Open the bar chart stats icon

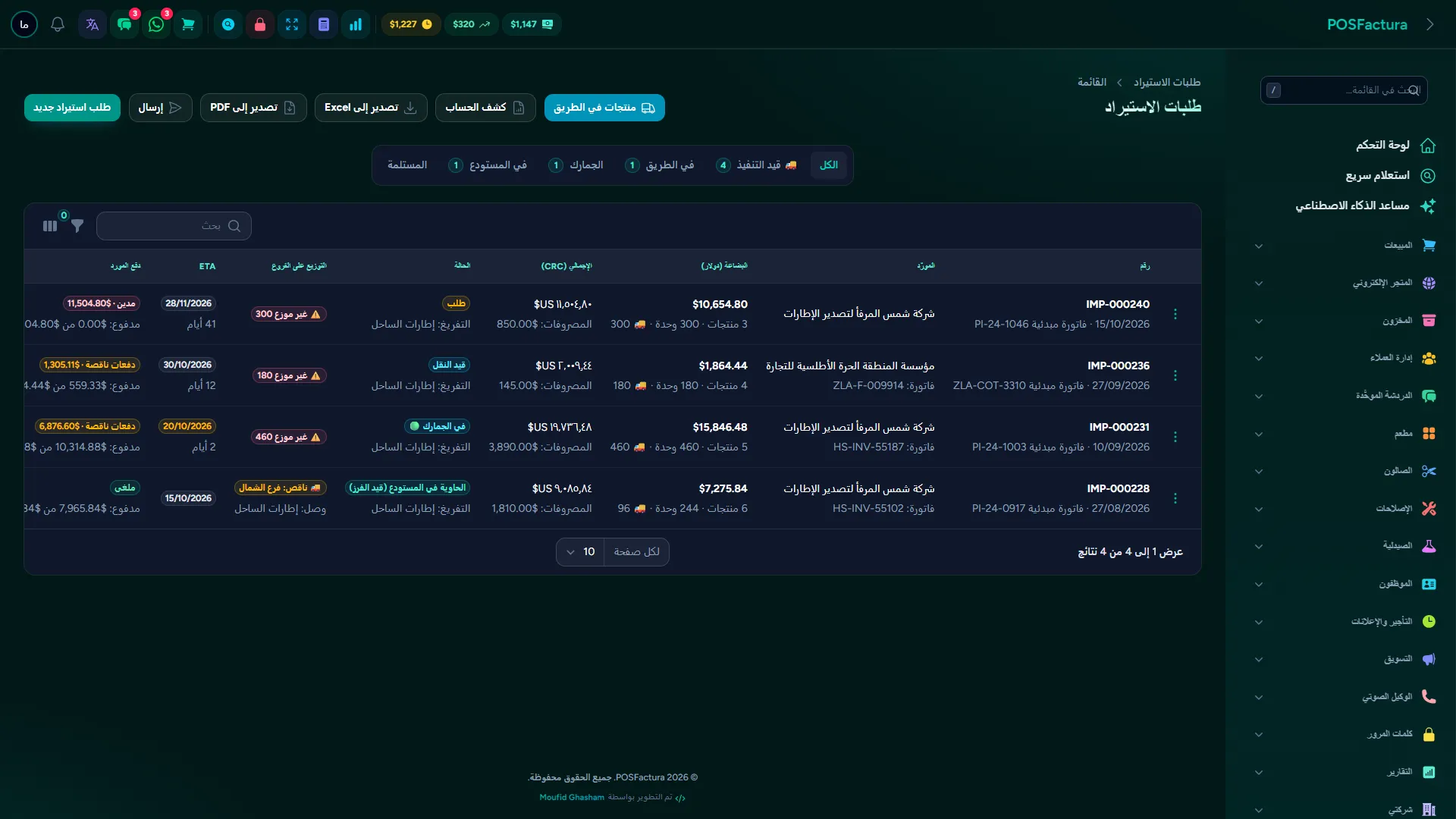pos(356,24)
